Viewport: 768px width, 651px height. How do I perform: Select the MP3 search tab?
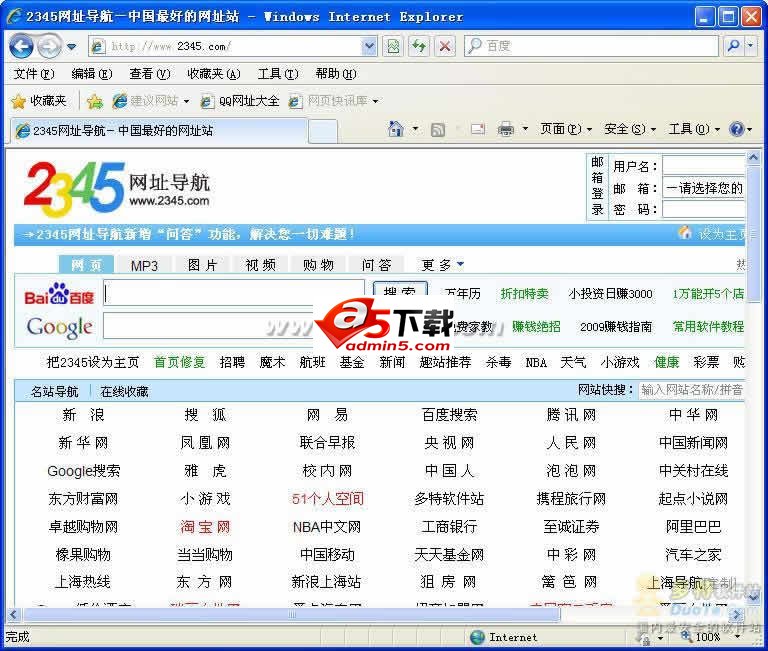[x=144, y=265]
